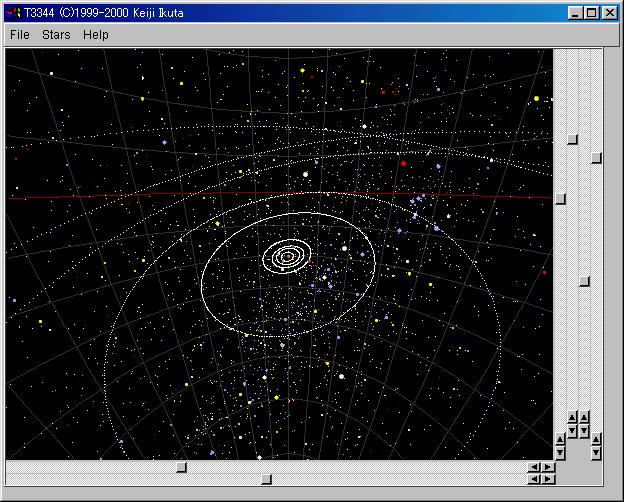Click left arrow of lower horizontal slider

534,479
